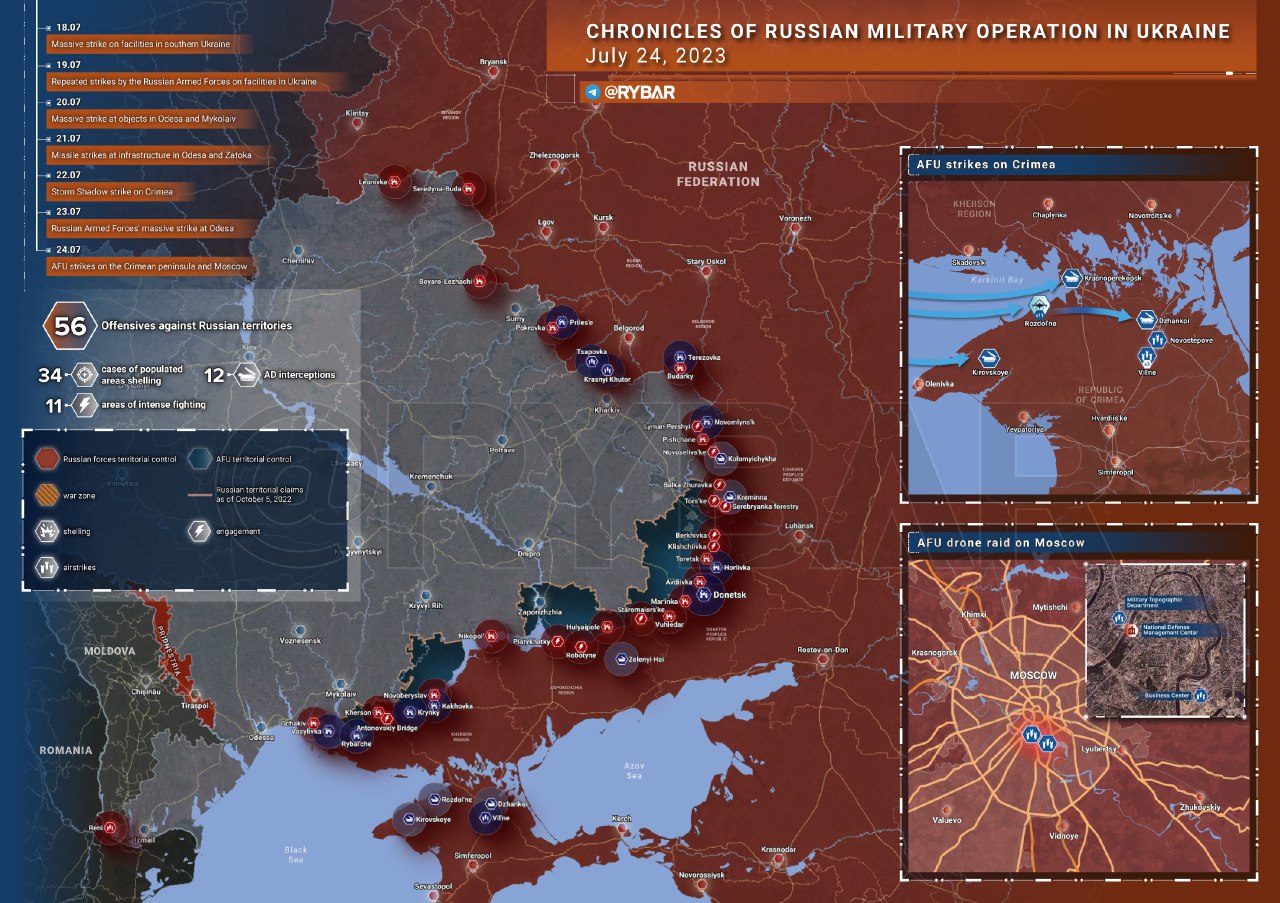Click the Telegram icon beside @RYBAR

click(593, 92)
